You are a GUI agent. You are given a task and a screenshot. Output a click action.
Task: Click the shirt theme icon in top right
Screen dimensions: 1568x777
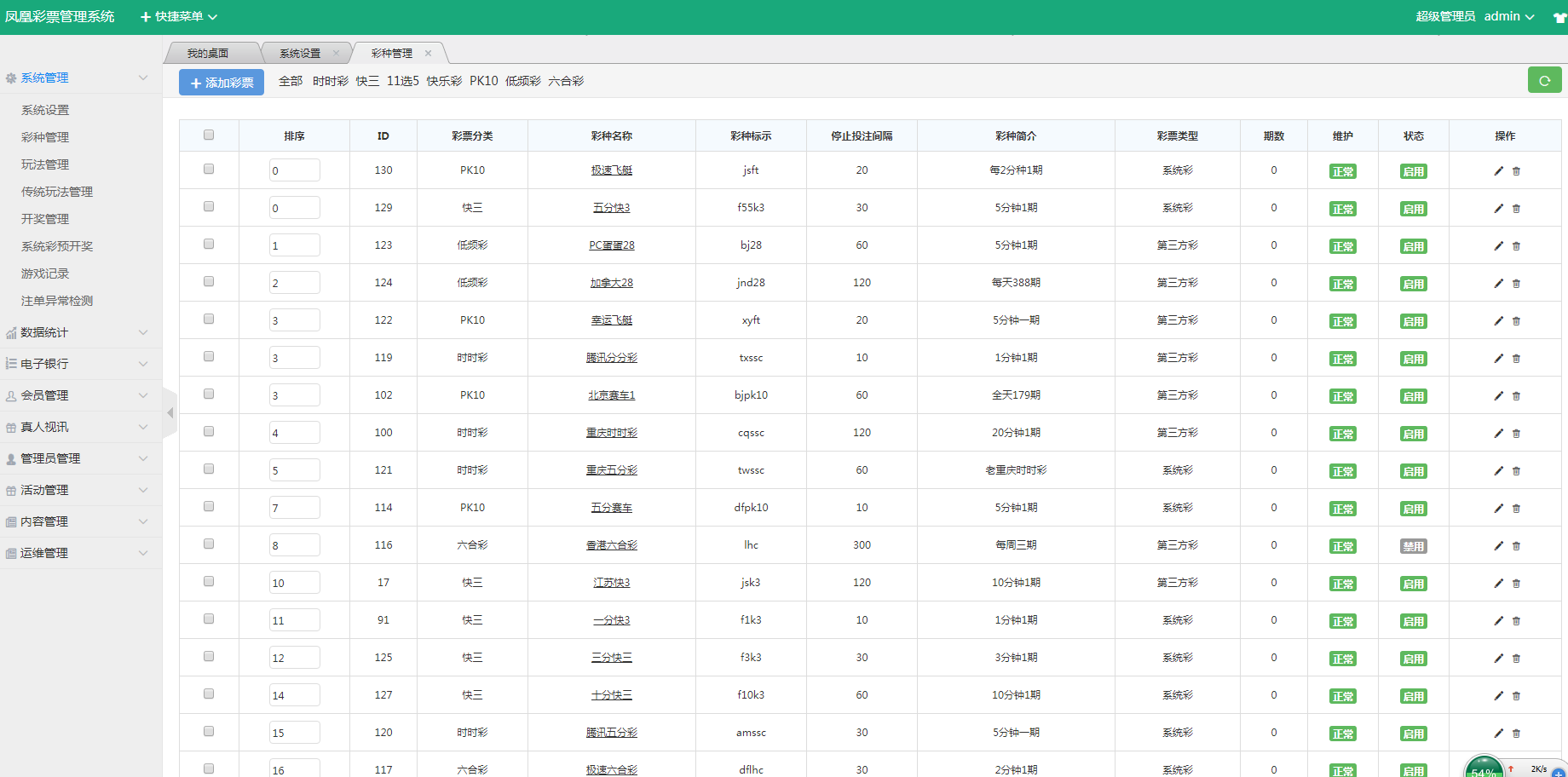point(1559,17)
